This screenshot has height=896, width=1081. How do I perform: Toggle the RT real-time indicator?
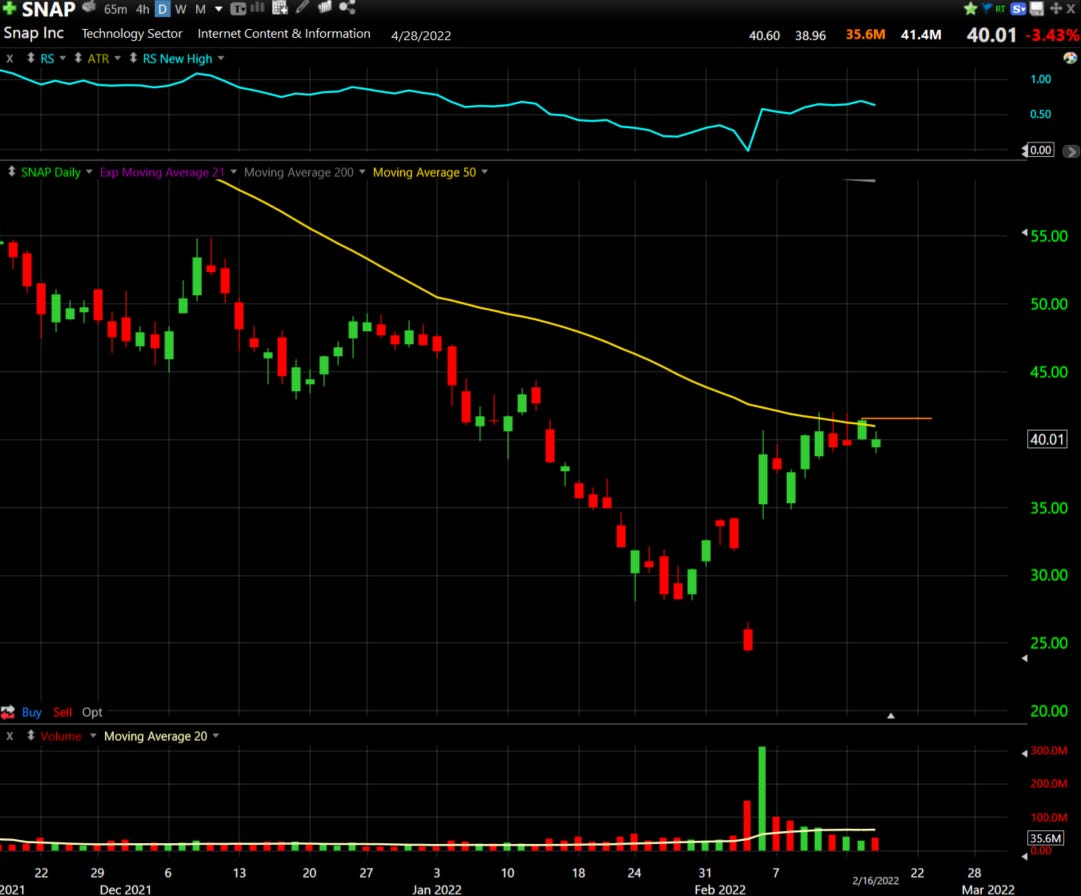[x=1000, y=9]
